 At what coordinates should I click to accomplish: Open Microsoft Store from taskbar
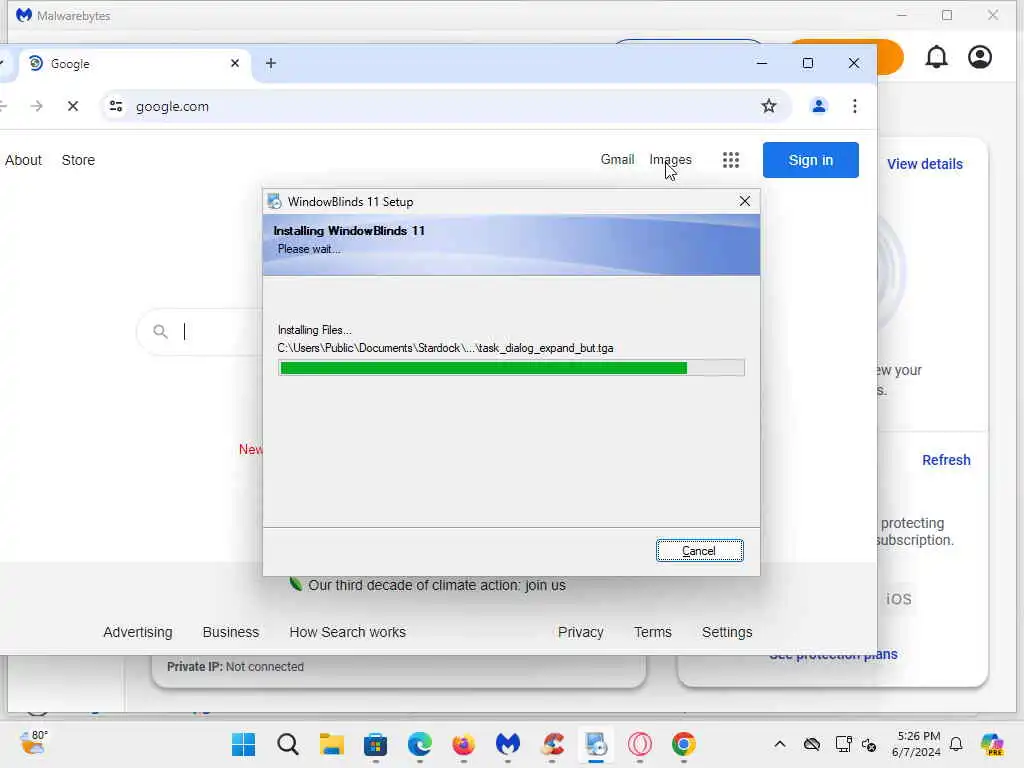tap(376, 744)
